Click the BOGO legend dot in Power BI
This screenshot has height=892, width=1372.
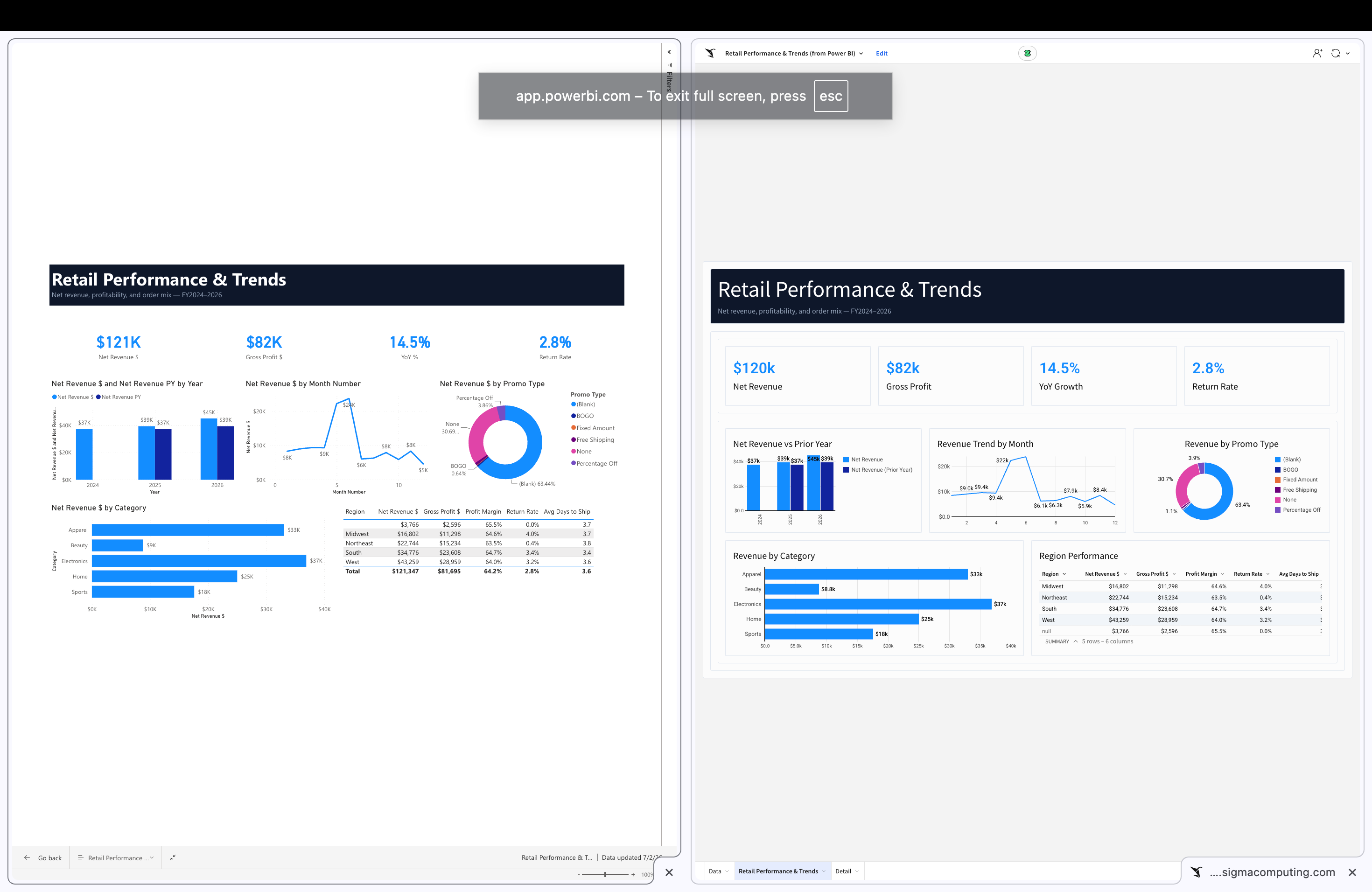pos(574,416)
